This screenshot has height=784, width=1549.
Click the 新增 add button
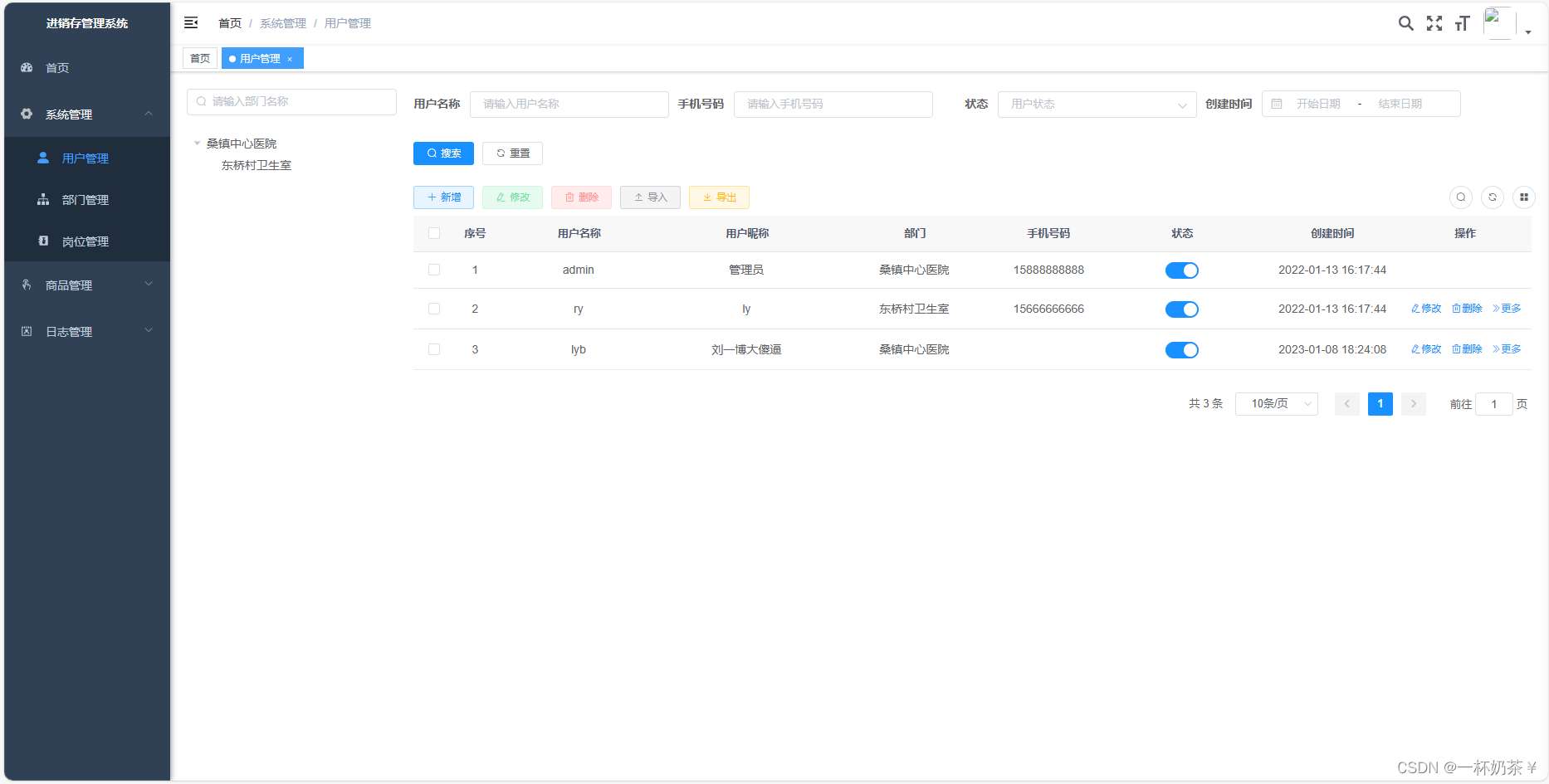pyautogui.click(x=443, y=197)
